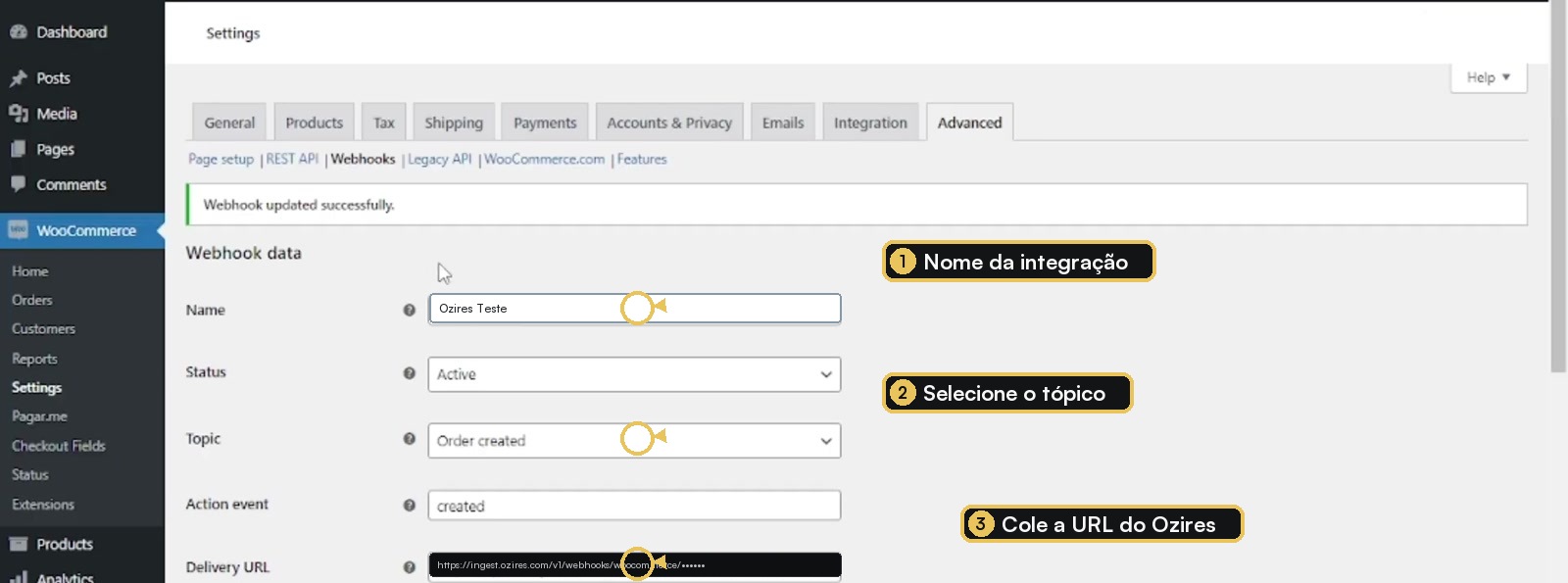Switch to the Emails tab
1568x583 pixels.
click(x=783, y=122)
